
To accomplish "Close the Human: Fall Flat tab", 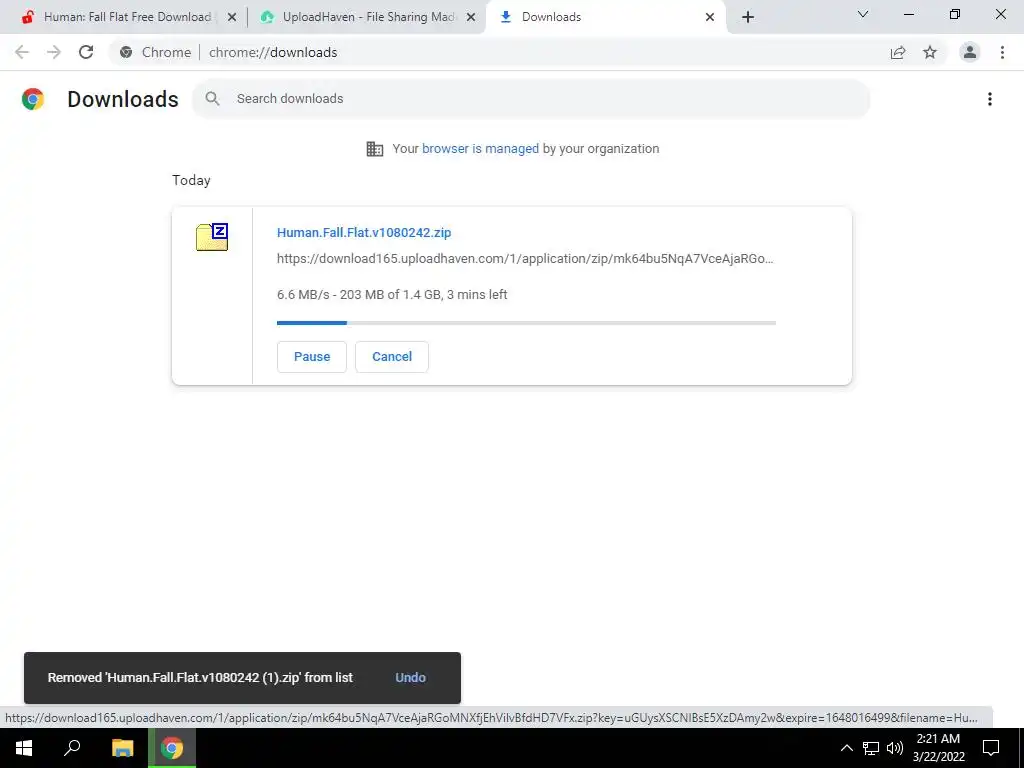I will click(232, 18).
